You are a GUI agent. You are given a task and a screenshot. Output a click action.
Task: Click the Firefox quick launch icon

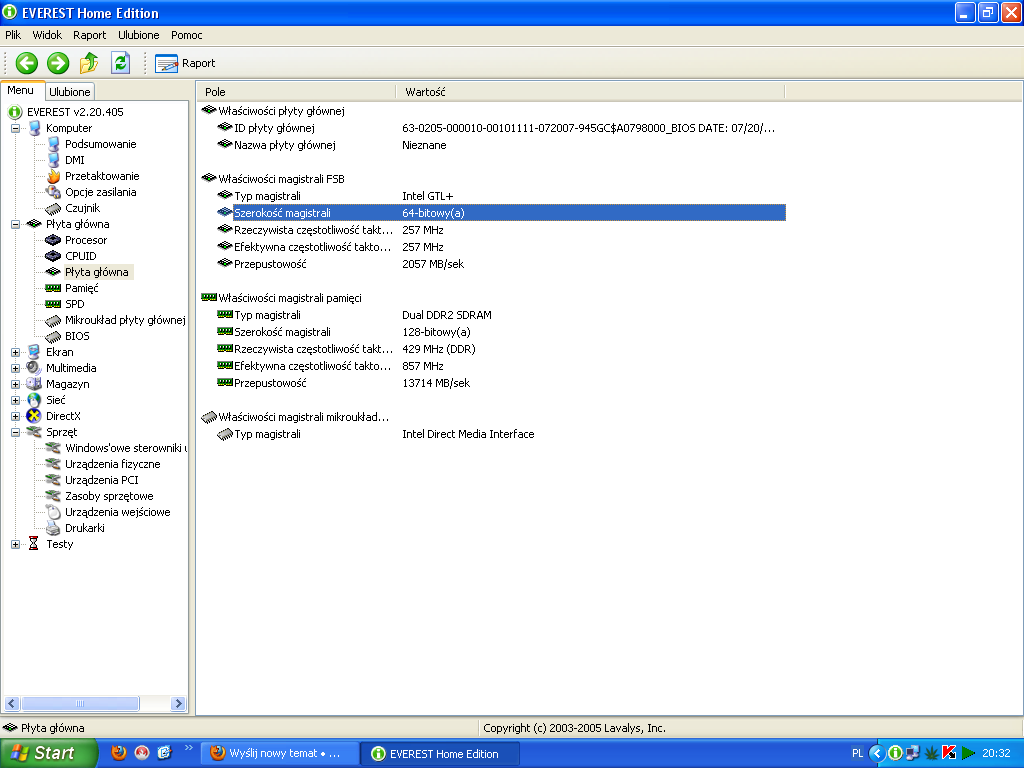118,753
